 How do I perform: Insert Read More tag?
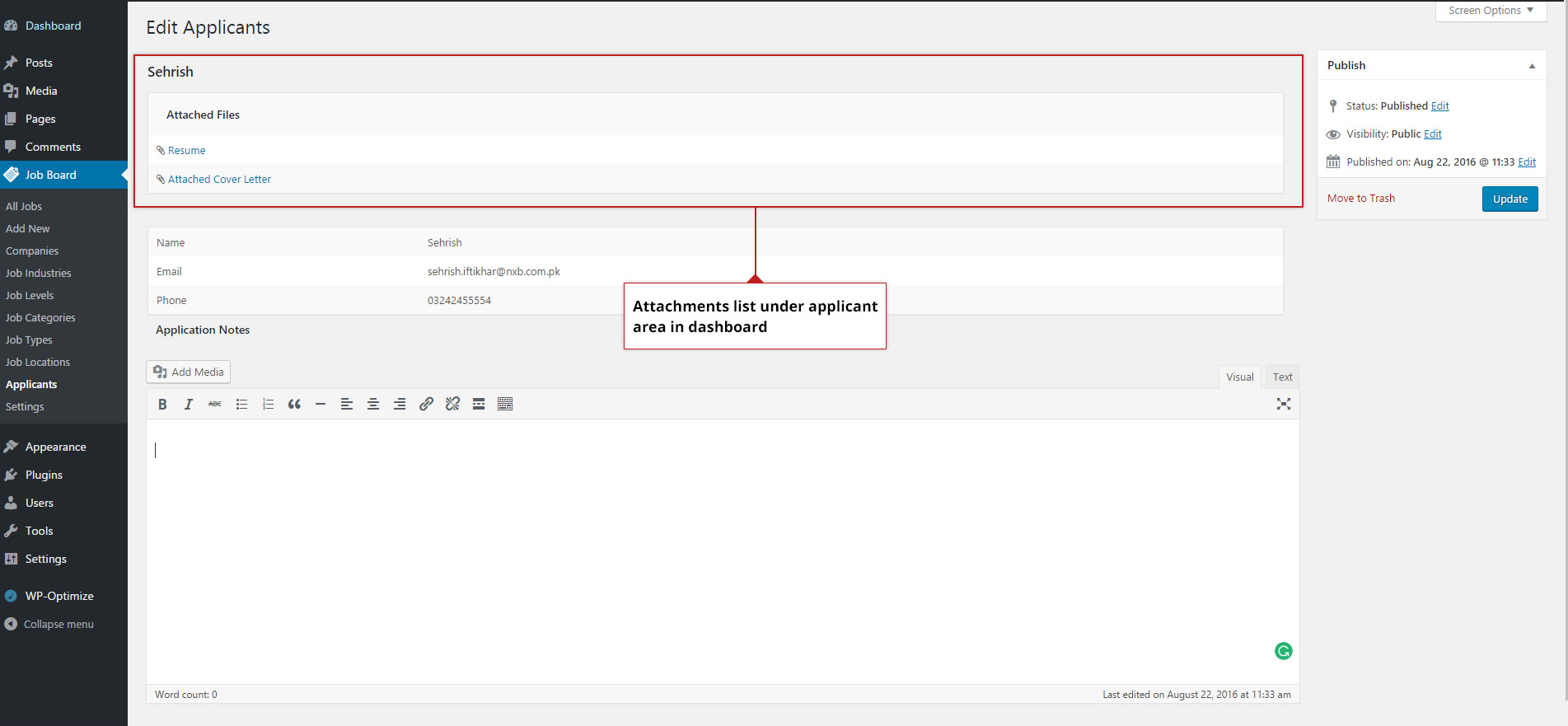click(x=479, y=404)
